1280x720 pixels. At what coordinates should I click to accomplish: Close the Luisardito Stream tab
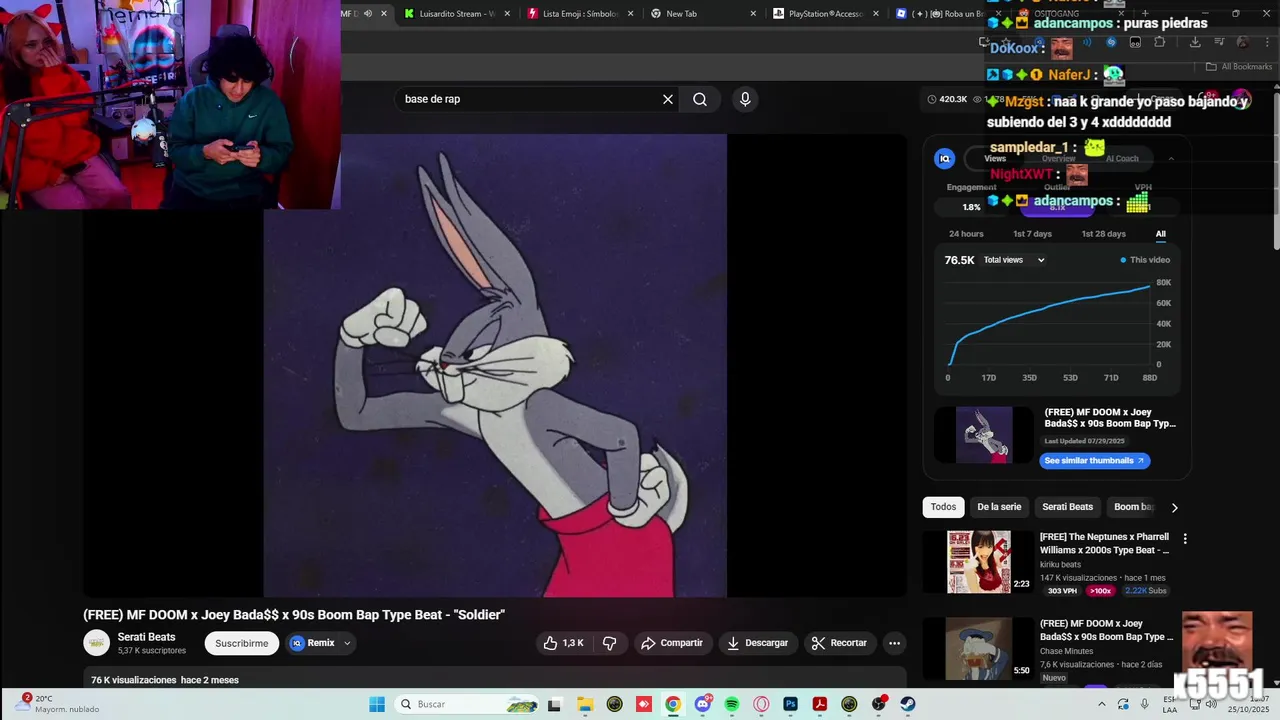[508, 14]
